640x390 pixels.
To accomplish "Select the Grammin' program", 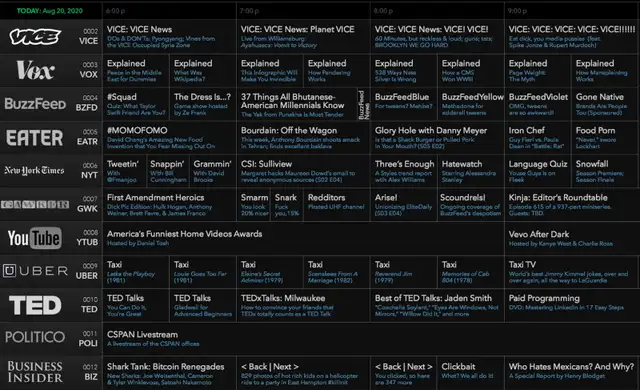I will click(x=213, y=171).
